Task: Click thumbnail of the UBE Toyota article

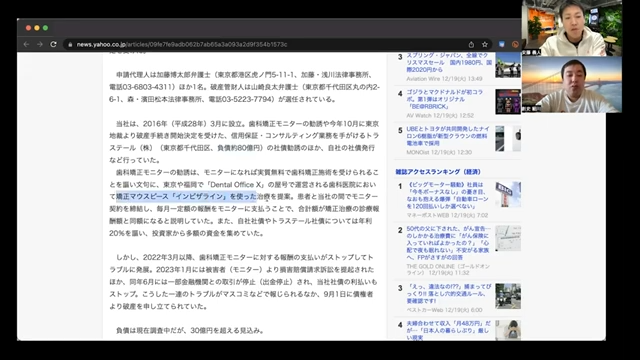Action: tap(508, 138)
